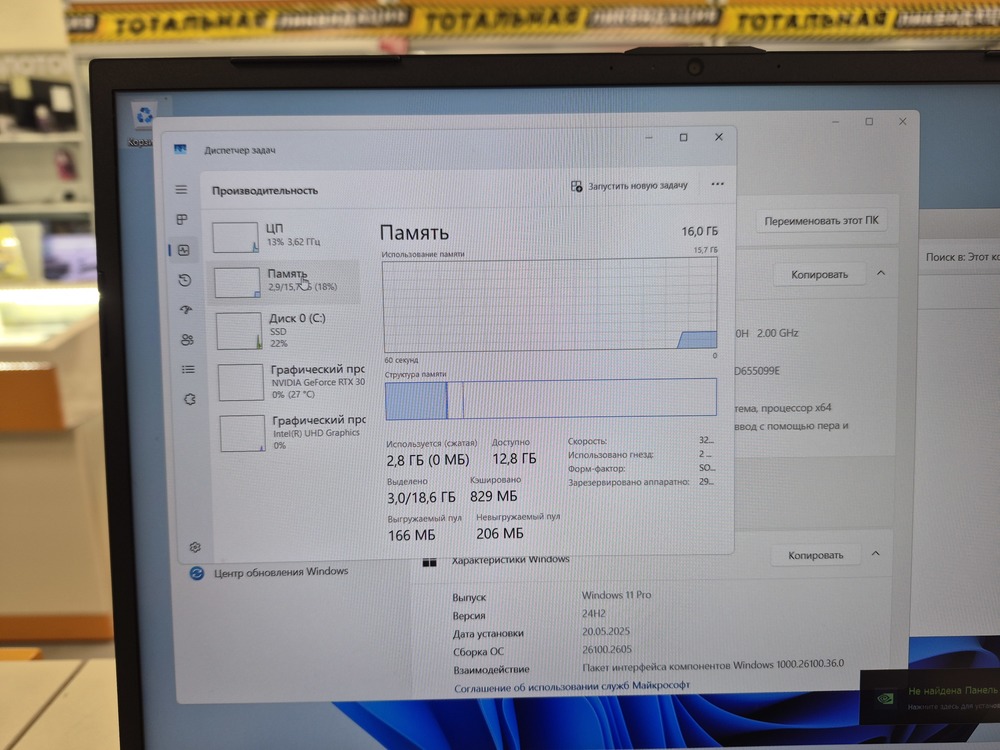
Task: Collapse the Windows specifications section chevron
Action: (876, 553)
